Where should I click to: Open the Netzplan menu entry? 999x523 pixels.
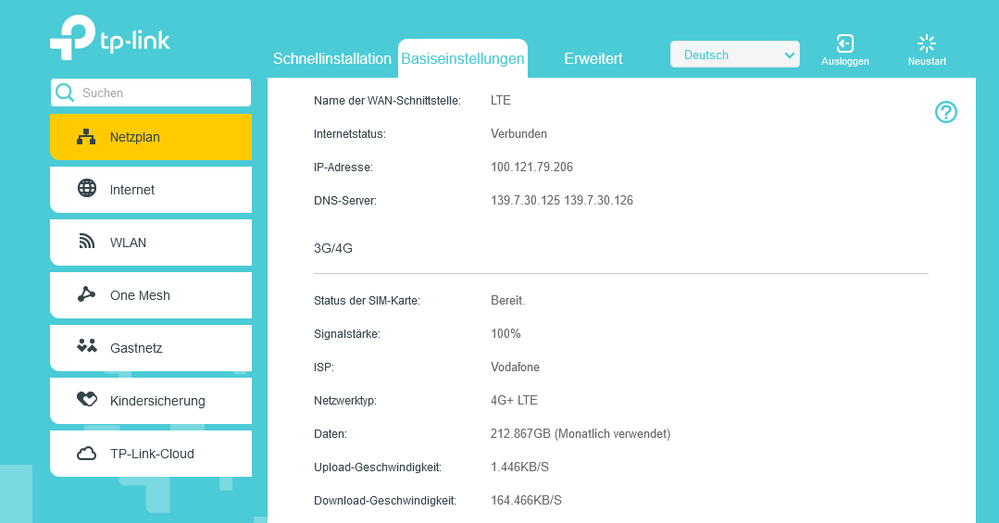(x=151, y=137)
